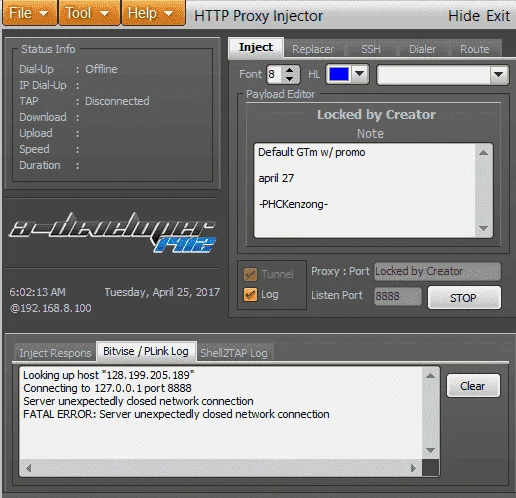Click the @192.168.8.100 IP text

click(51, 308)
